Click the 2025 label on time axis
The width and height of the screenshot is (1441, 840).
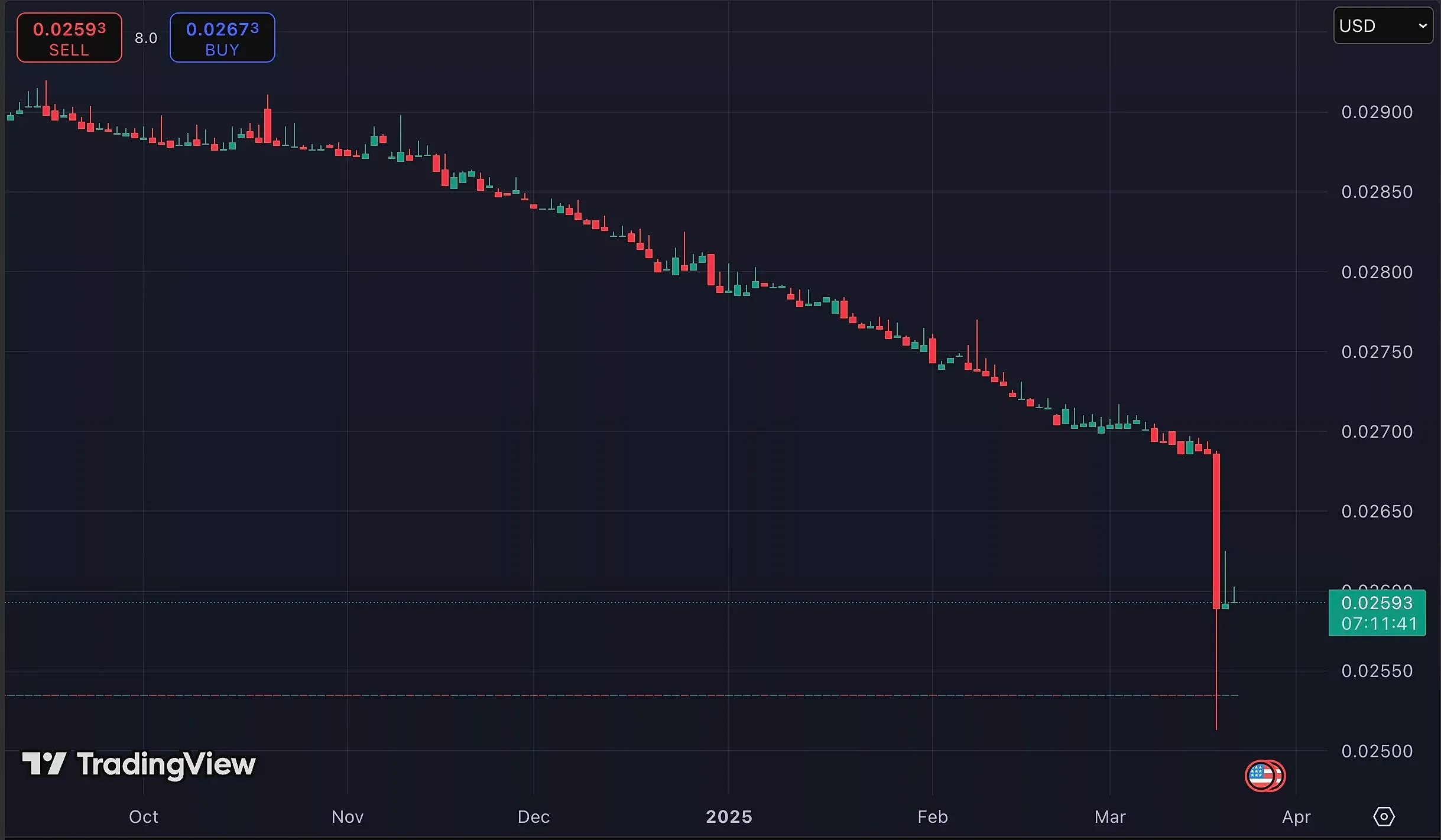point(729,817)
